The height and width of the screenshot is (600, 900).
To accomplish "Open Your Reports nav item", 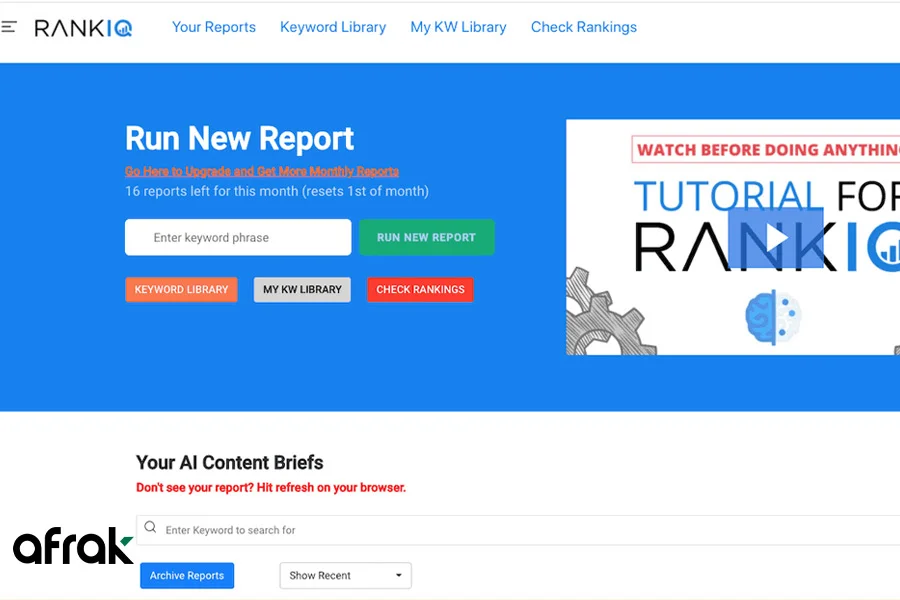I will point(214,27).
